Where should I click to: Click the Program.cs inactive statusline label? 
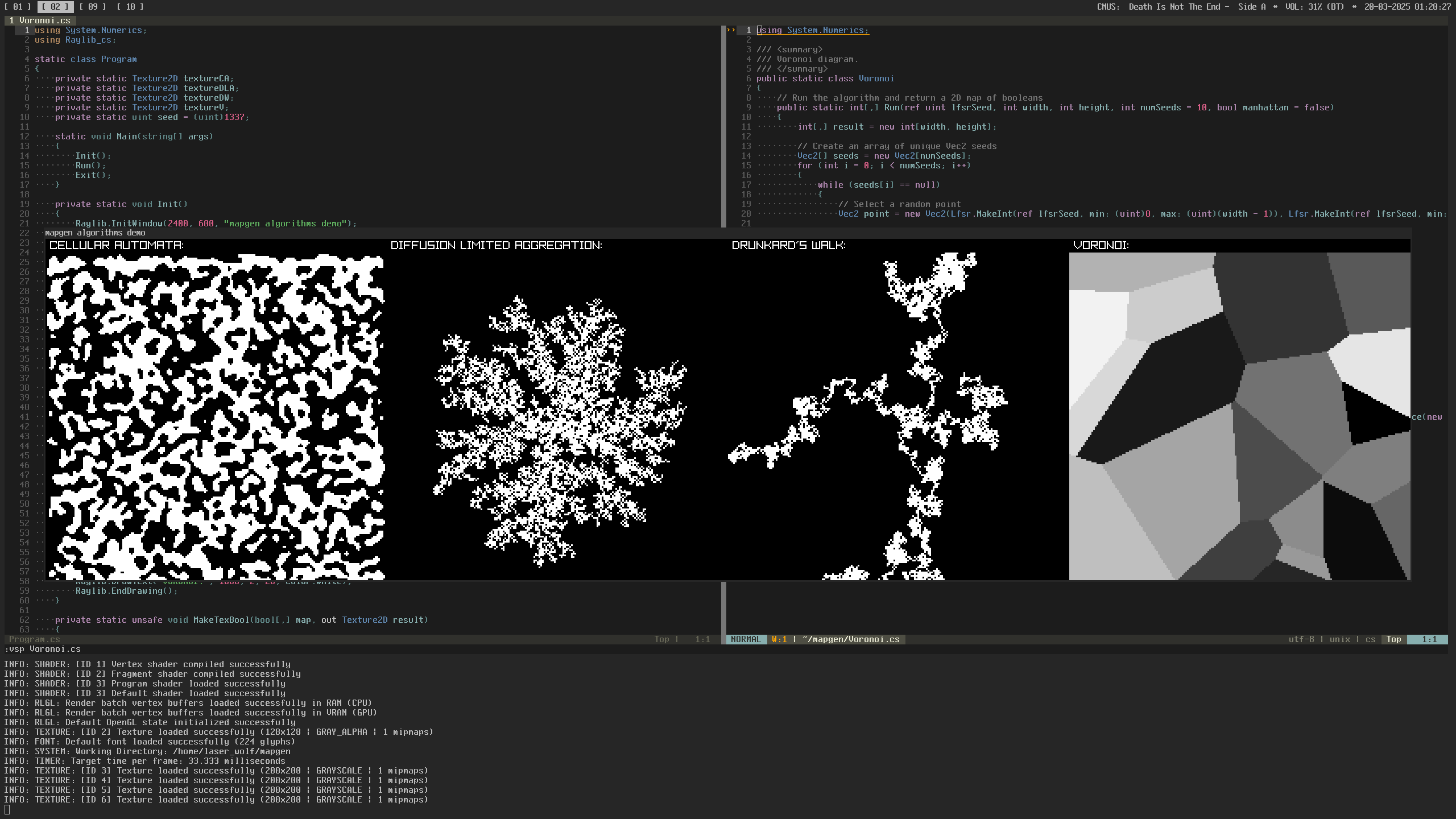(x=35, y=639)
